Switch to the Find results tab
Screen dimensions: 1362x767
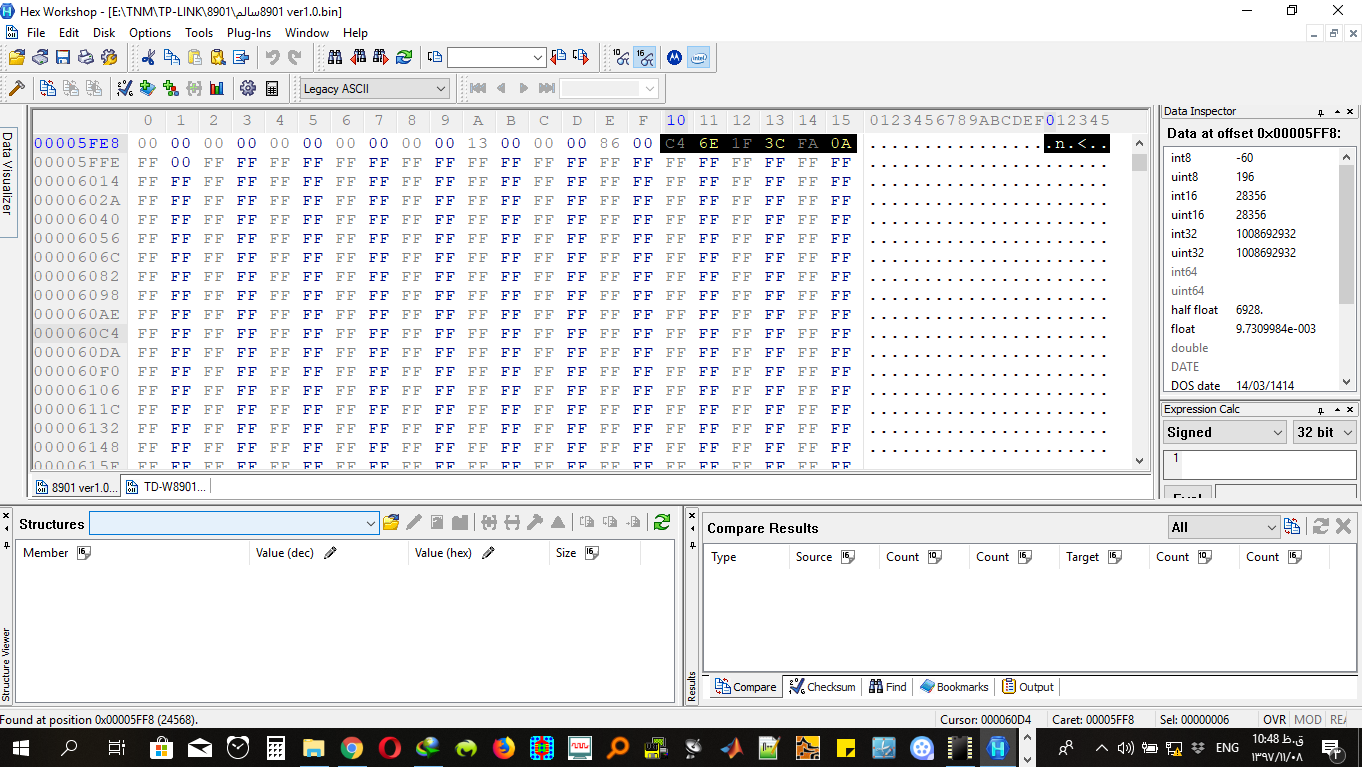tap(888, 687)
